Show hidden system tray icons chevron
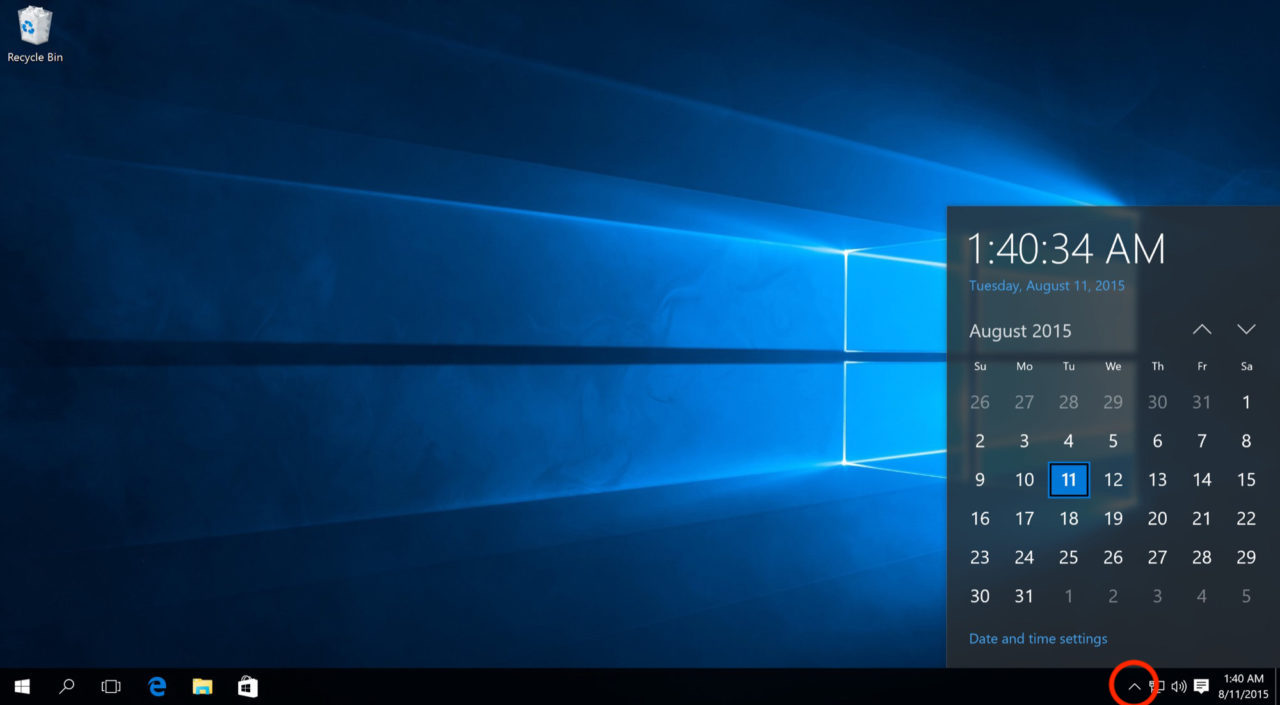Screen dimensions: 1280x705 (1134, 687)
